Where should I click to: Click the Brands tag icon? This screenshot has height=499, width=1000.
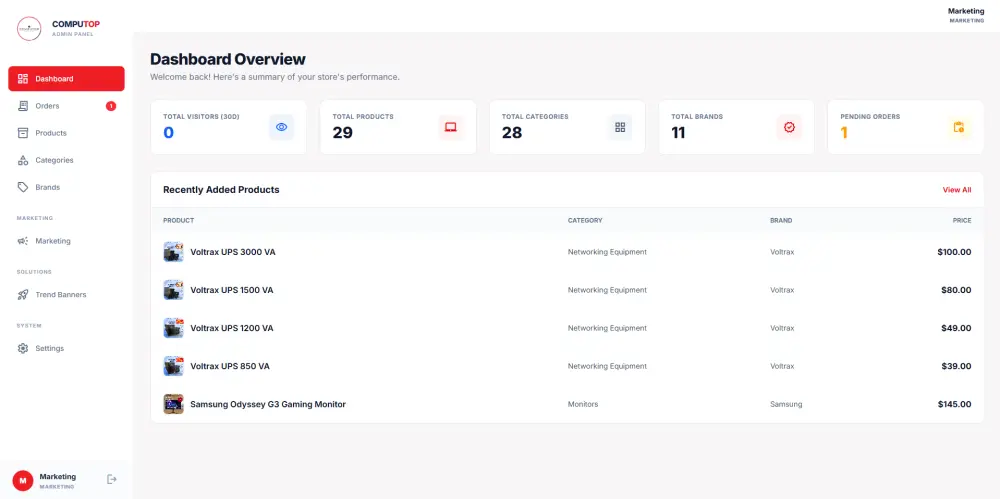23,187
